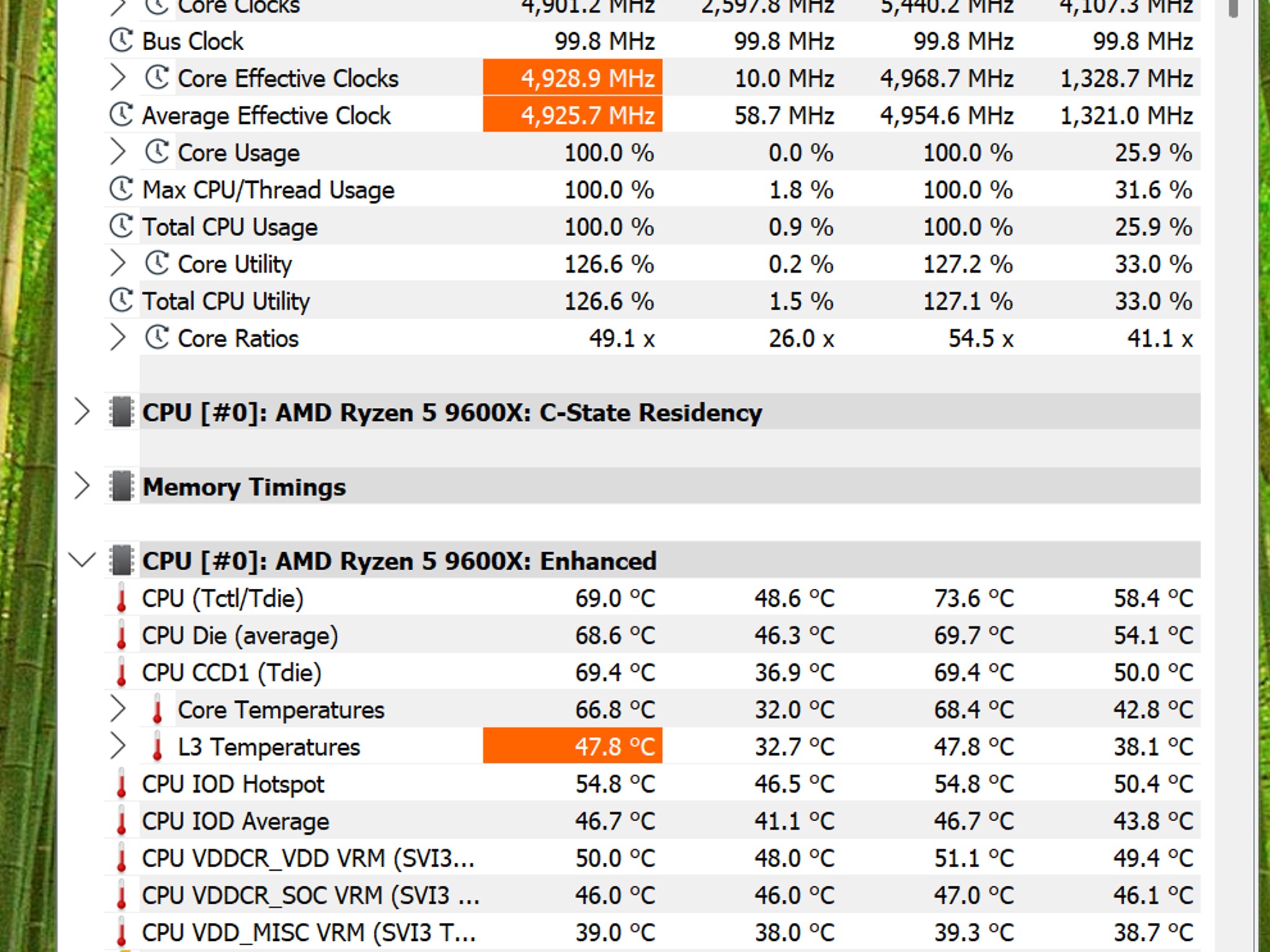Click thermometer icon next to CPU IOD Hotspot
This screenshot has width=1270, height=952.
(x=122, y=785)
